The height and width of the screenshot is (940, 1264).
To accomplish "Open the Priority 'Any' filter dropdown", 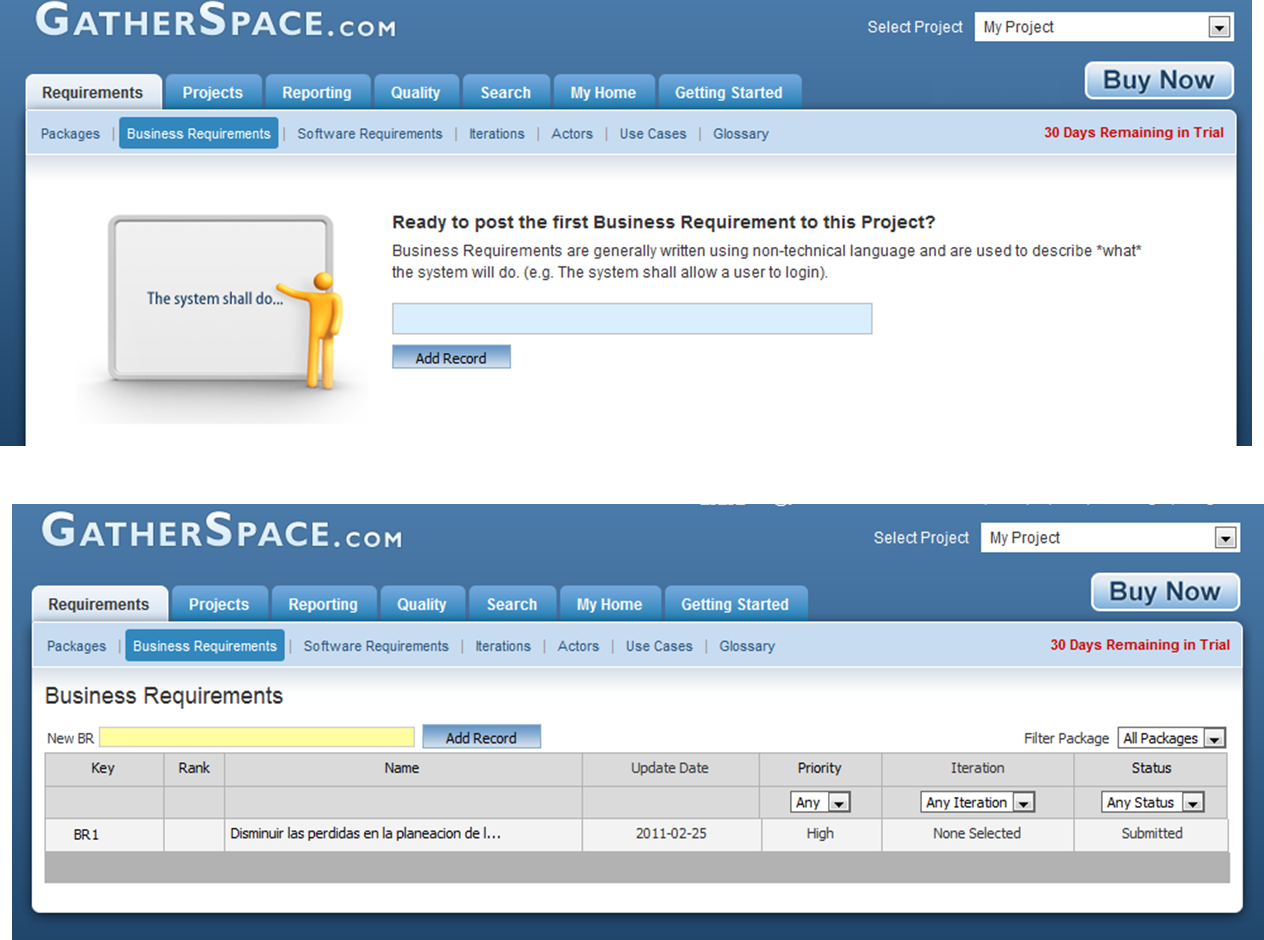I will tap(820, 802).
